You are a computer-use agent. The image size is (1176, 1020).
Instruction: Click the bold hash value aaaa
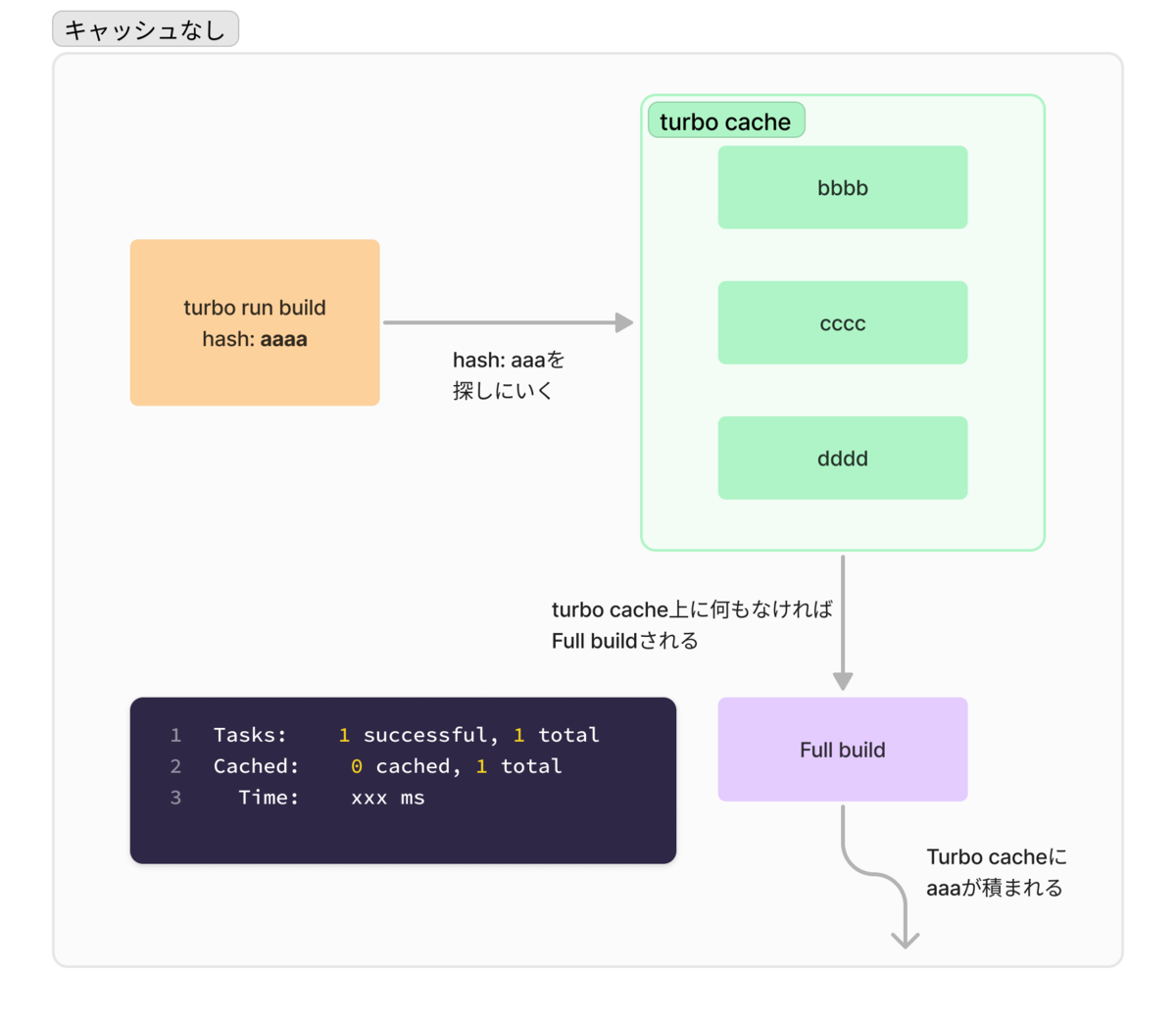(x=284, y=339)
